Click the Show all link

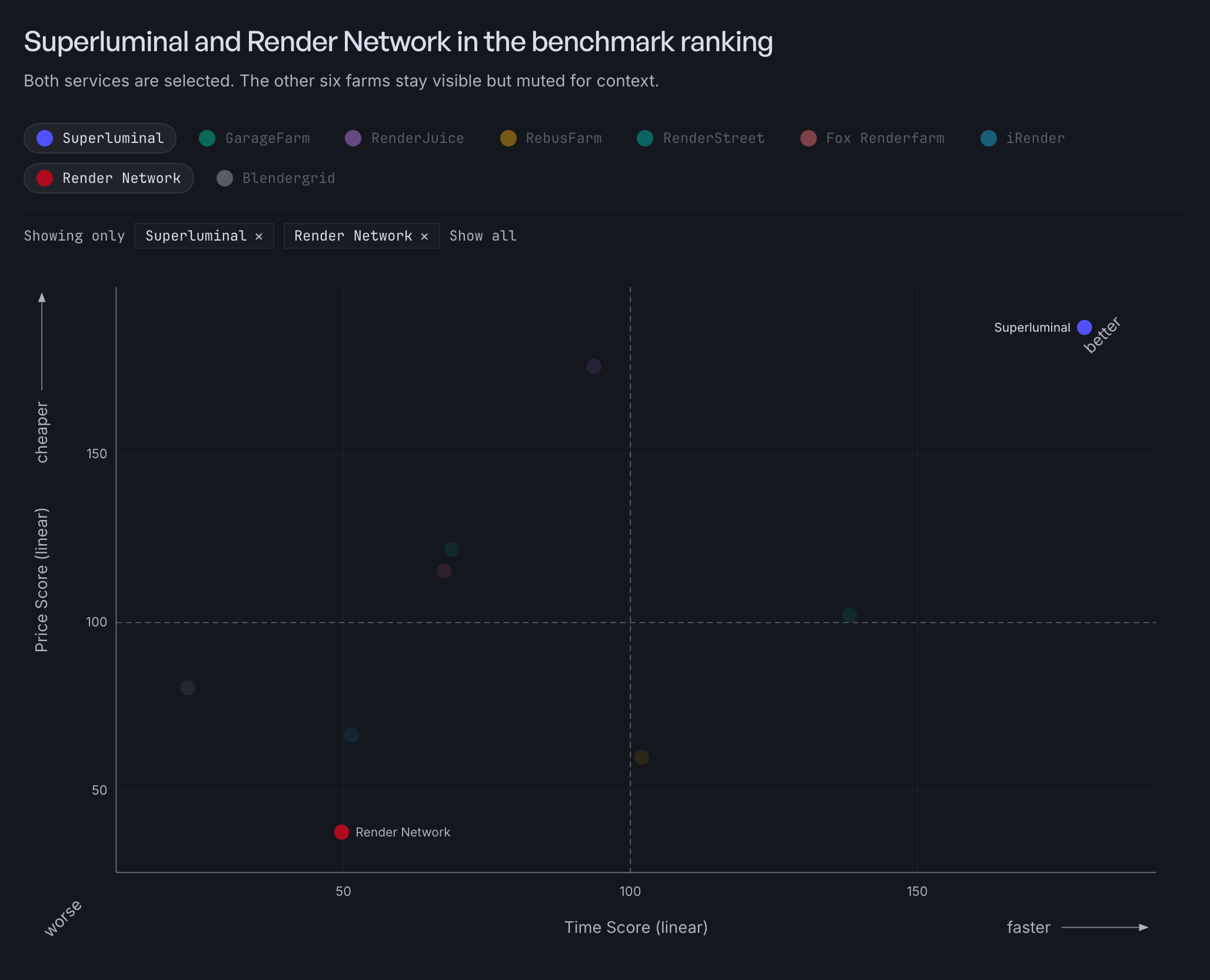pyautogui.click(x=483, y=236)
